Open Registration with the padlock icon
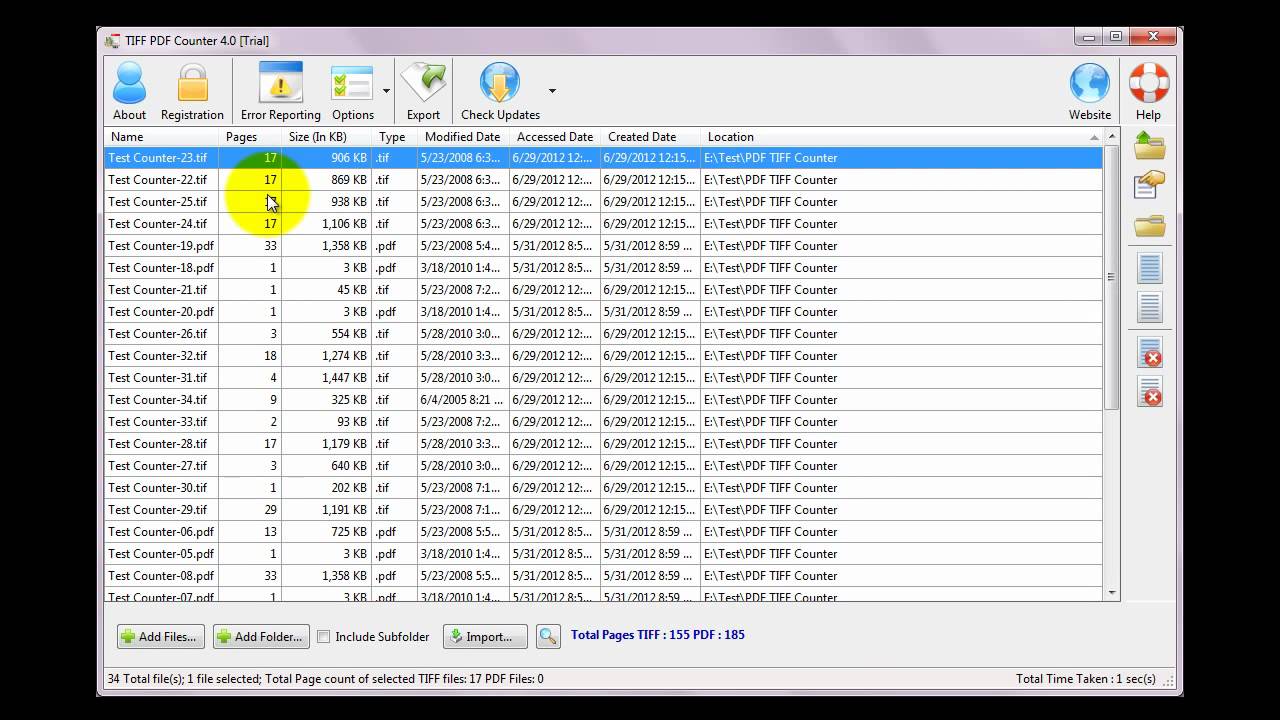 pyautogui.click(x=192, y=91)
